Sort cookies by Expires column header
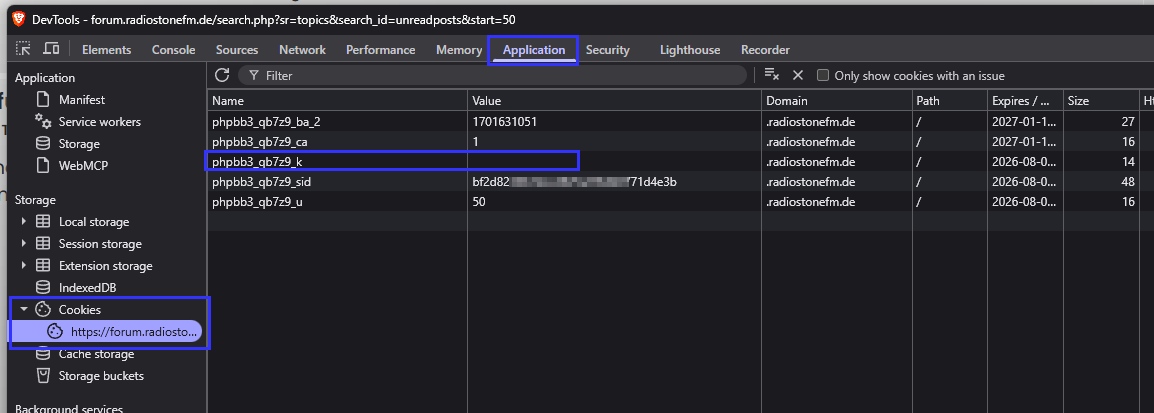Image resolution: width=1154 pixels, height=413 pixels. pyautogui.click(x=1024, y=101)
